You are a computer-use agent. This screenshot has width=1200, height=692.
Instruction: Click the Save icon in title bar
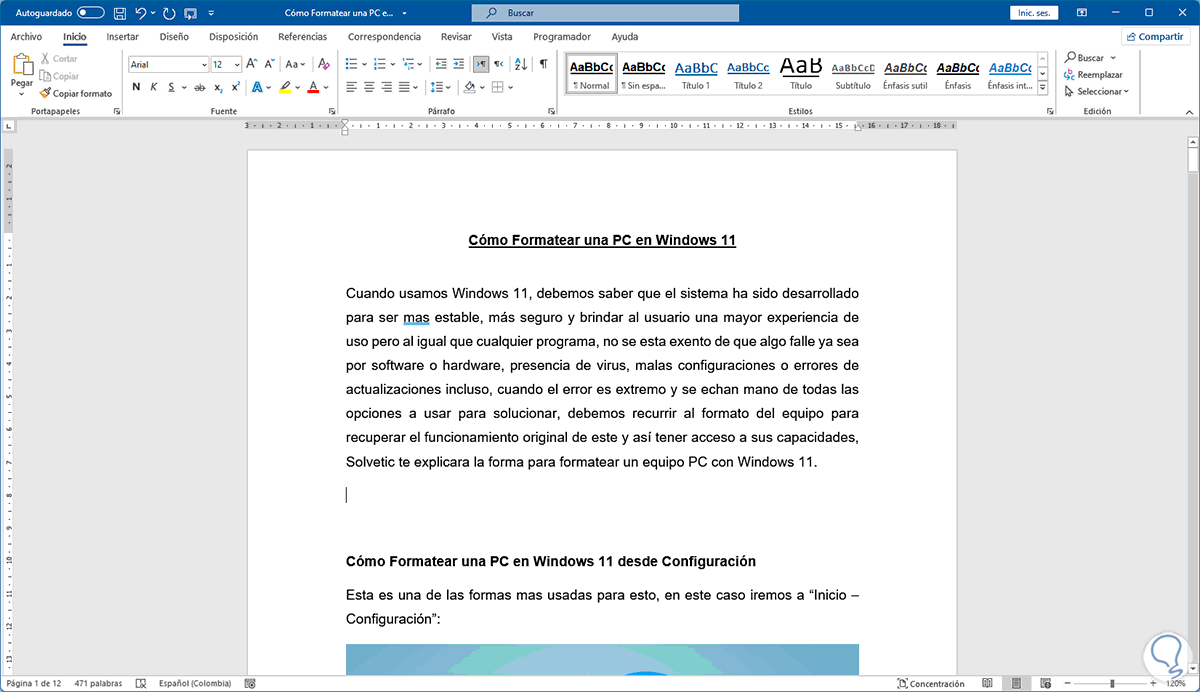[120, 14]
